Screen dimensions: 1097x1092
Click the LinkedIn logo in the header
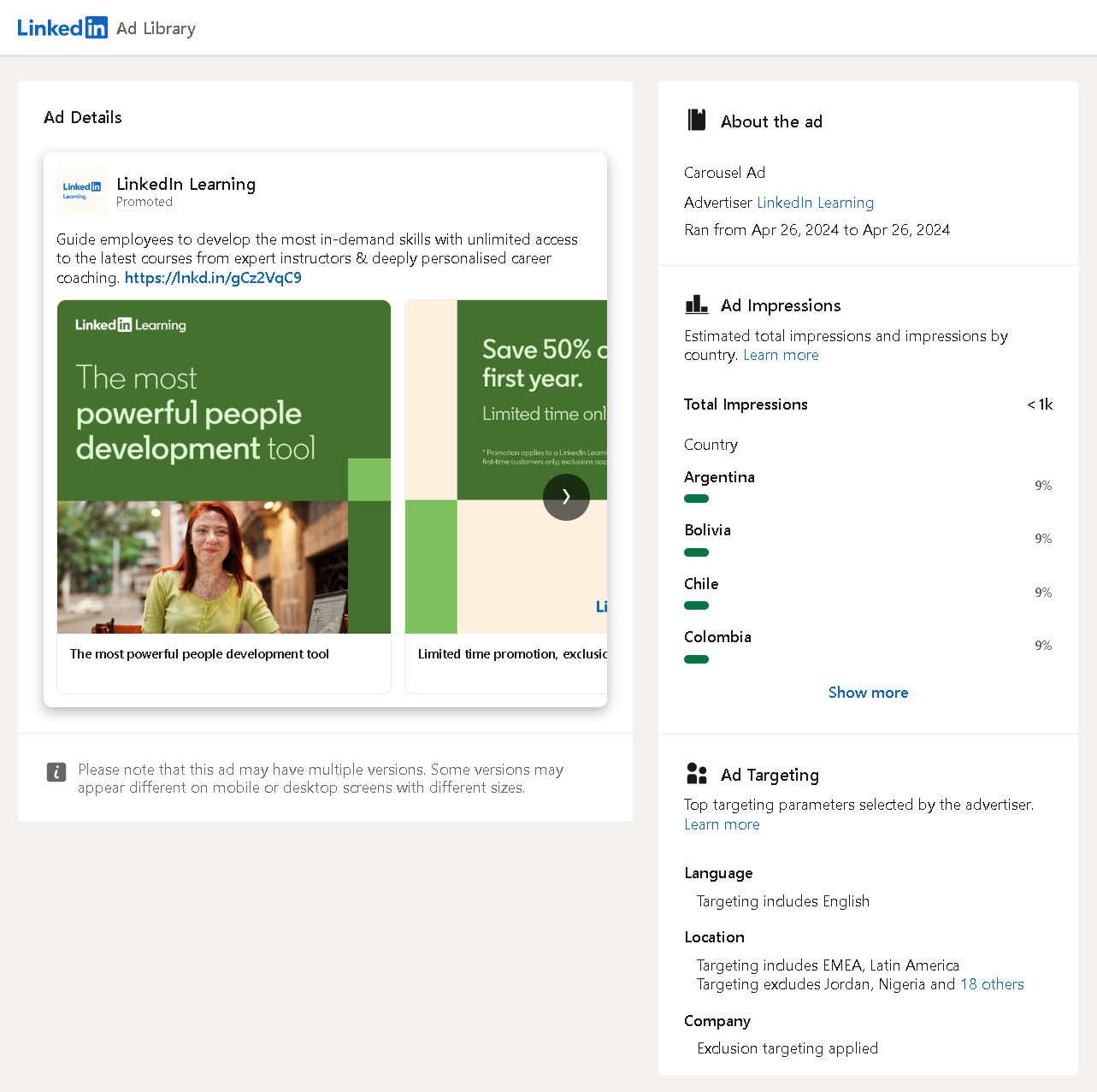coord(62,27)
